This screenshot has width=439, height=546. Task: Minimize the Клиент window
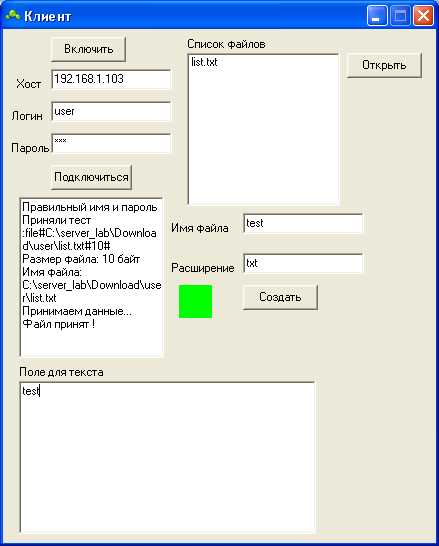pyautogui.click(x=377, y=16)
